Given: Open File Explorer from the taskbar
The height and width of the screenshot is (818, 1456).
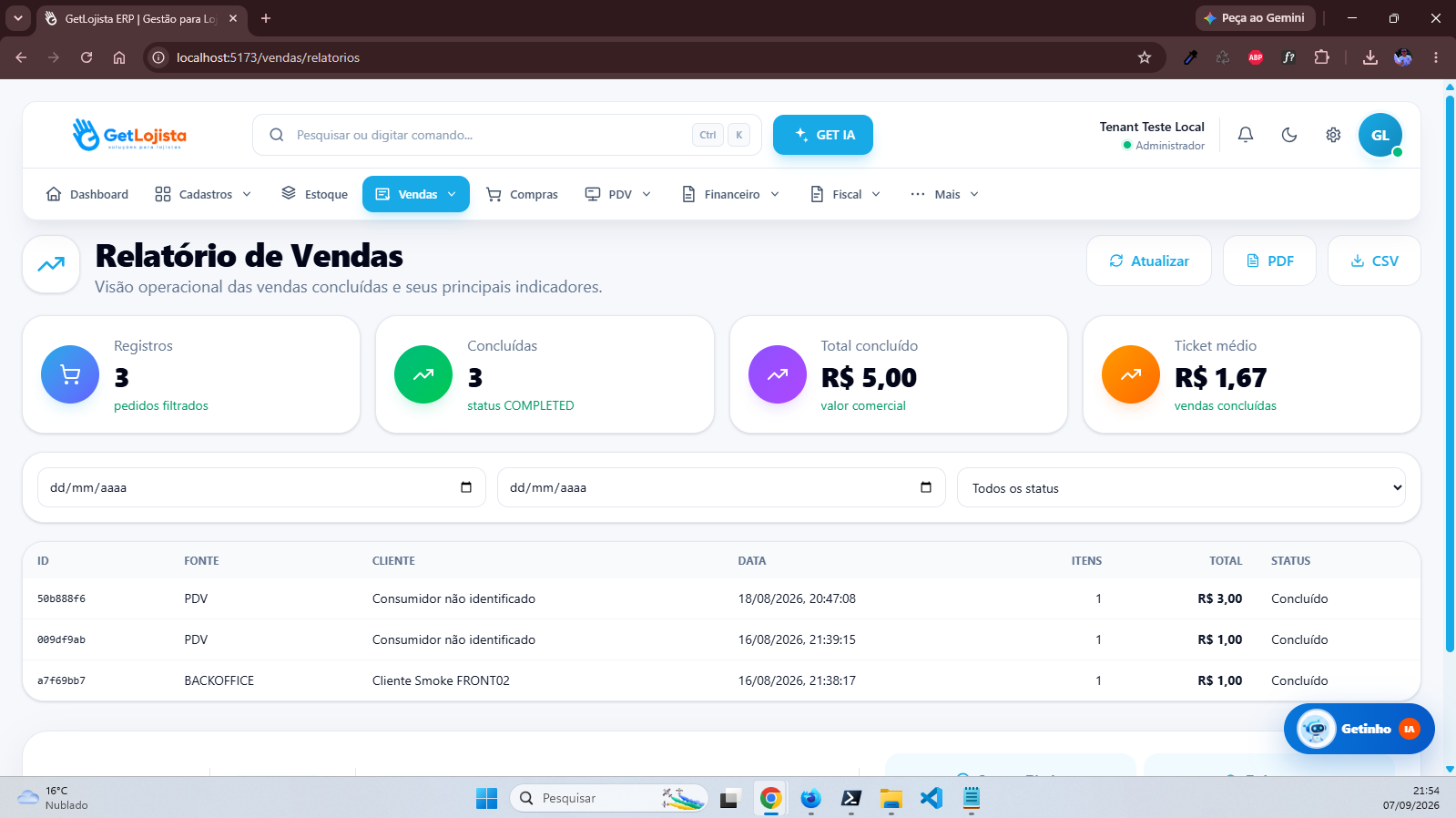Looking at the screenshot, I should pyautogui.click(x=891, y=798).
